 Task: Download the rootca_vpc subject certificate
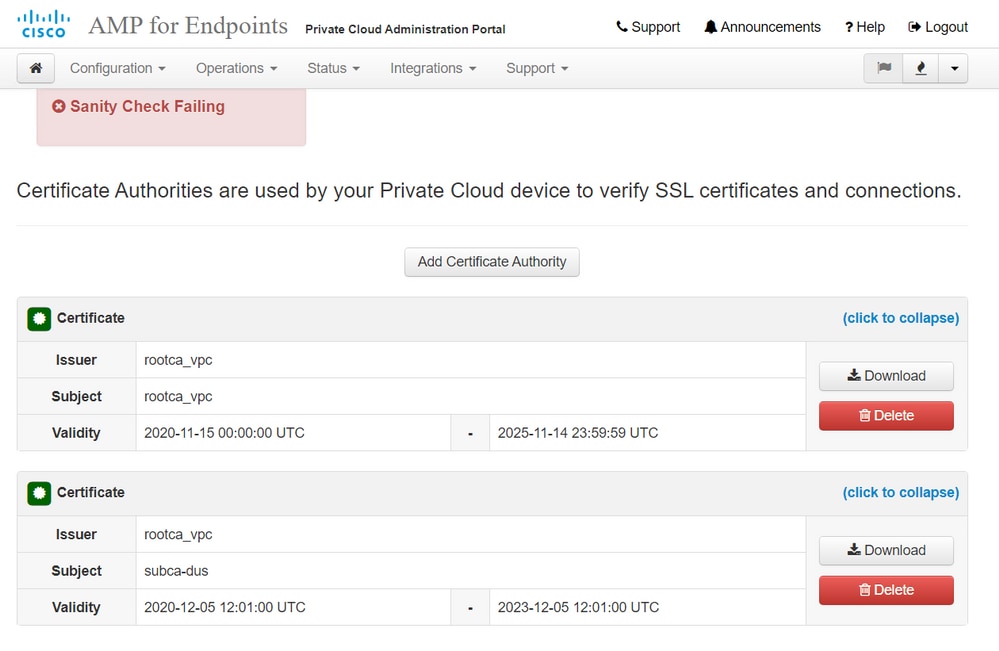pyautogui.click(x=886, y=376)
